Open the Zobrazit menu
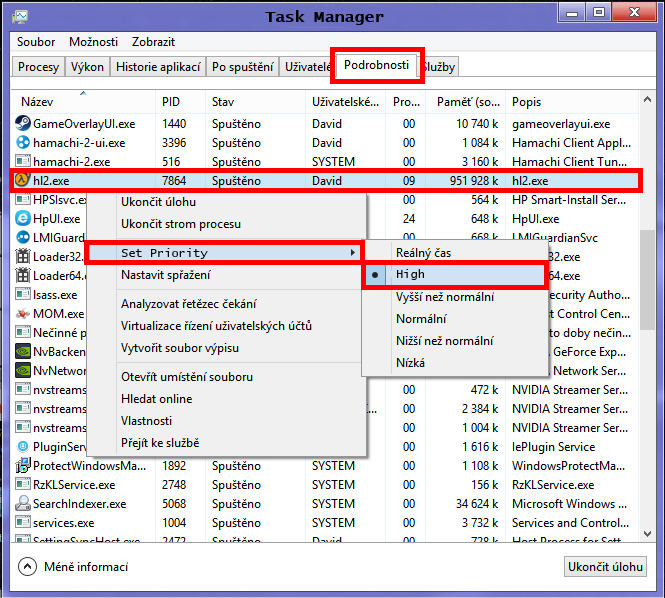Viewport: 665px width, 598px height. point(153,42)
